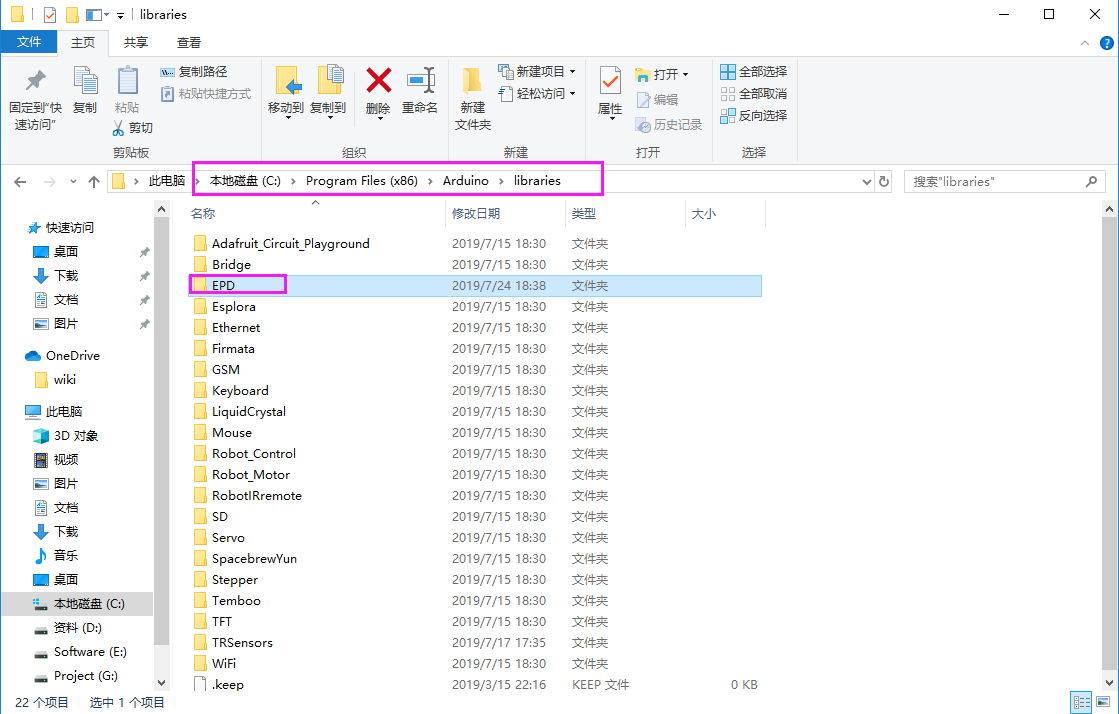1119x714 pixels.
Task: Click the Rename icon in ribbon
Action: (x=420, y=81)
